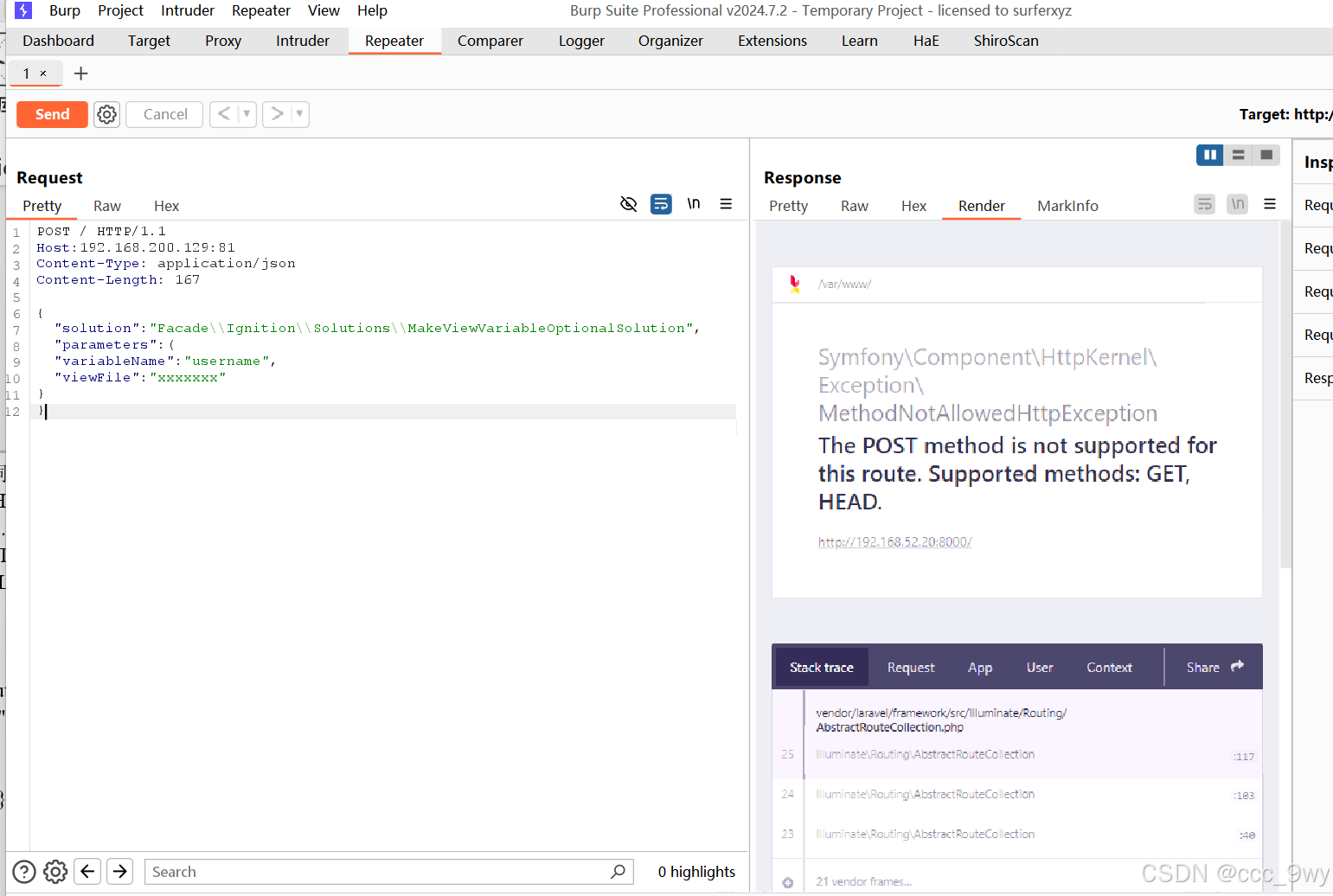Click the Share button with arrow
The height and width of the screenshot is (896, 1333).
1215,667
